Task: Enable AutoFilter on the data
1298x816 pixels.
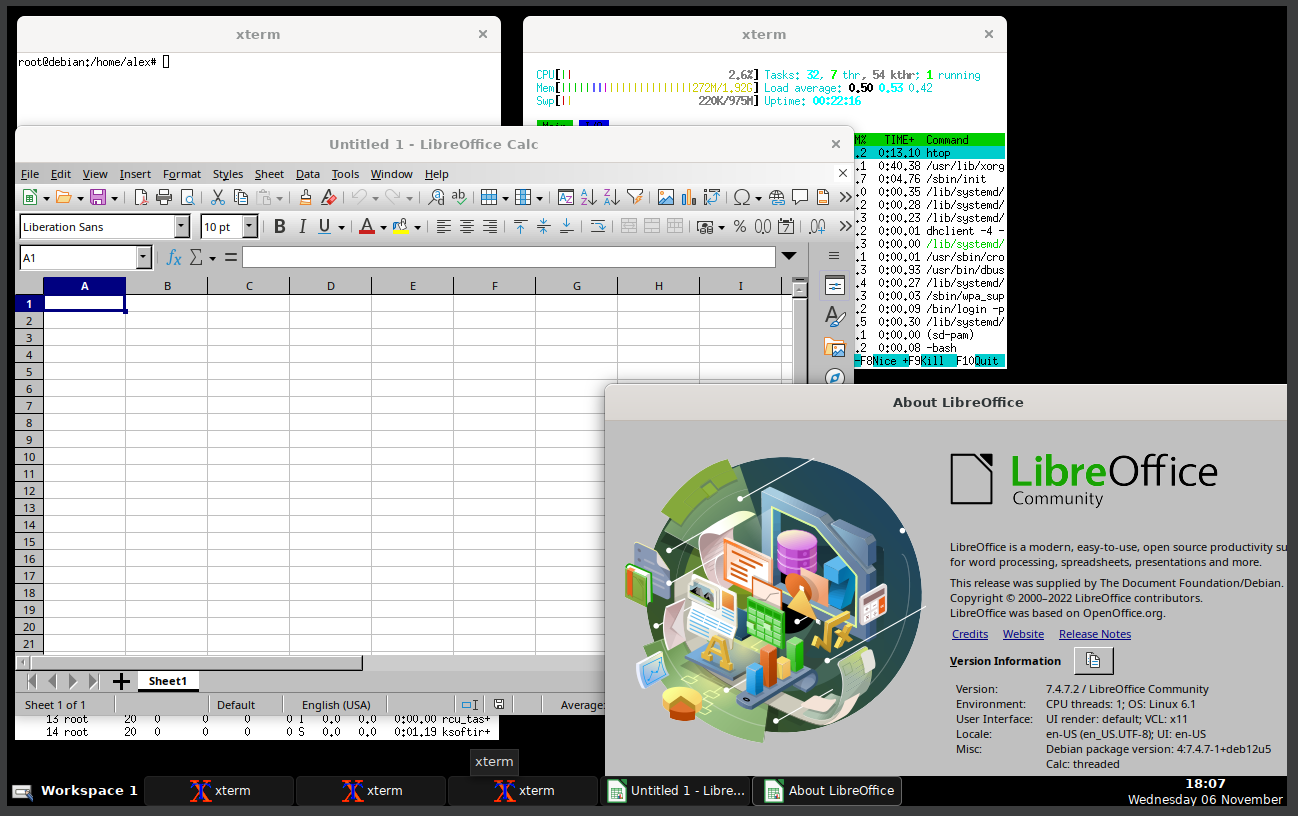Action: point(637,197)
